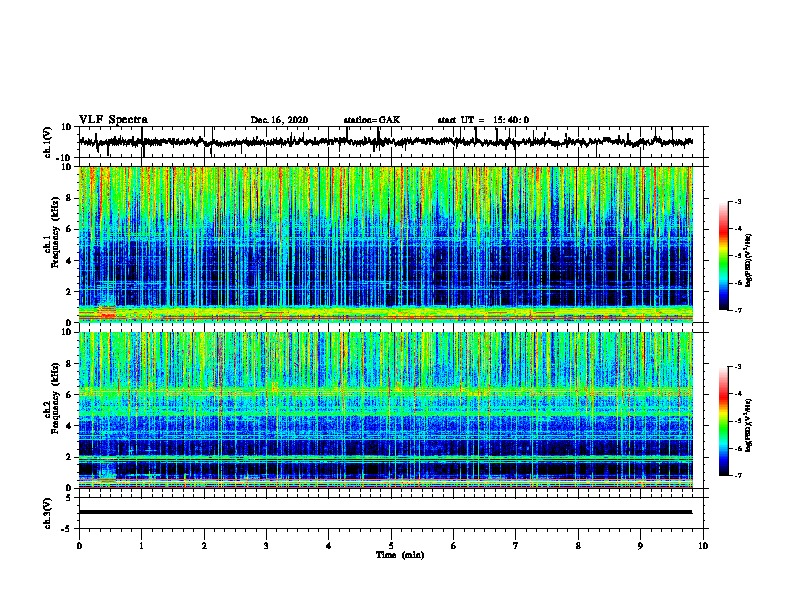Click the ch.2 spectrogram plot
This screenshot has height=612, width=792.
pos(386,410)
